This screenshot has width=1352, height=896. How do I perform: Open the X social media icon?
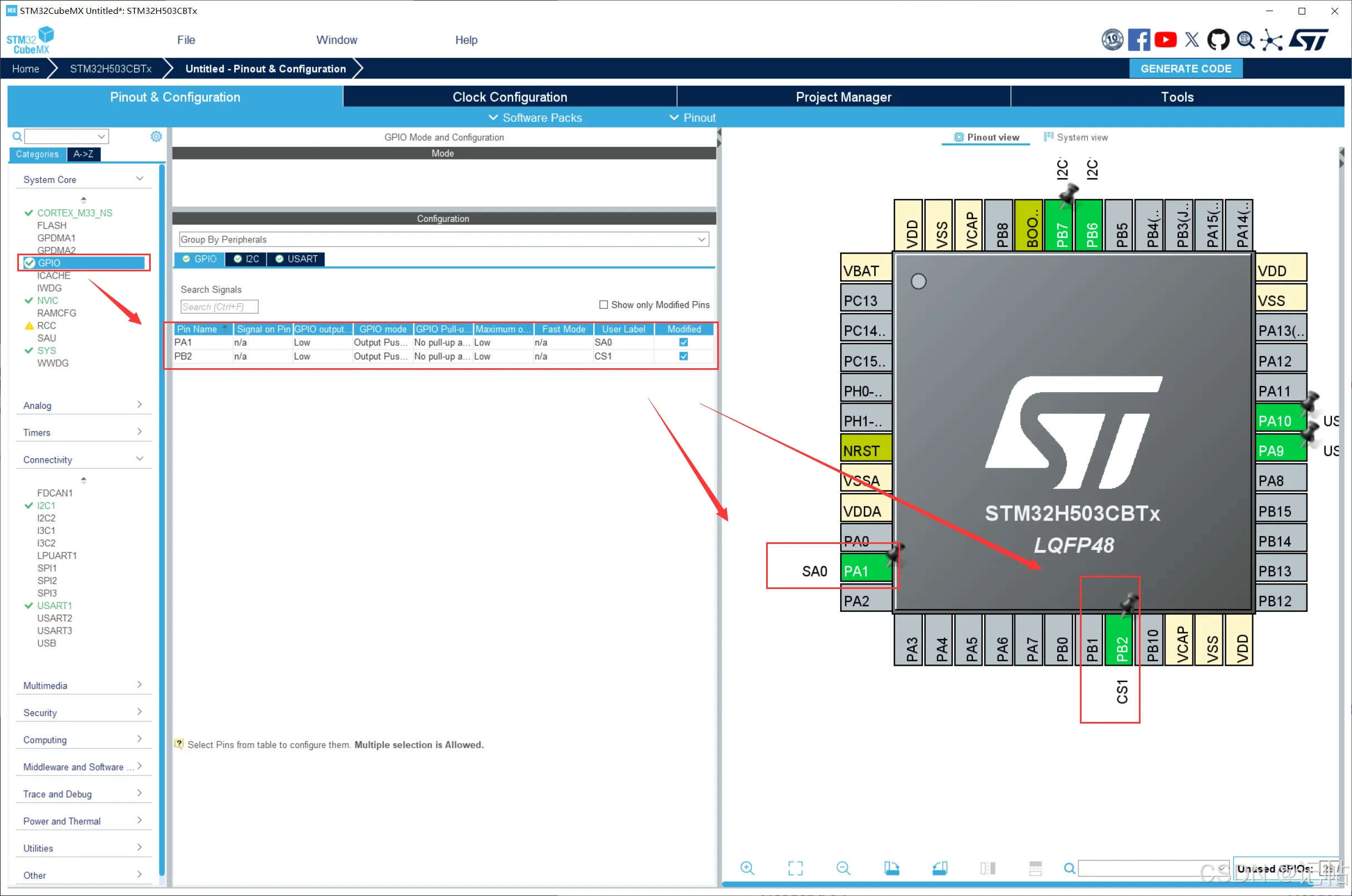tap(1192, 40)
